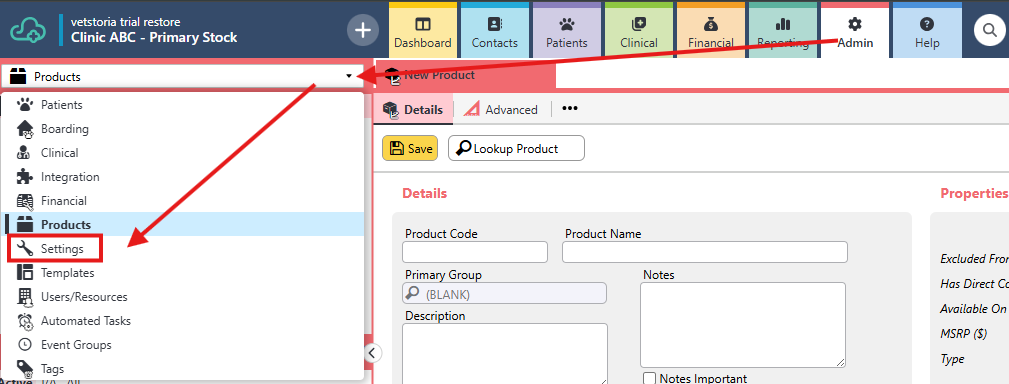This screenshot has width=1009, height=384.
Task: Open the Reporting tab
Action: 782,30
